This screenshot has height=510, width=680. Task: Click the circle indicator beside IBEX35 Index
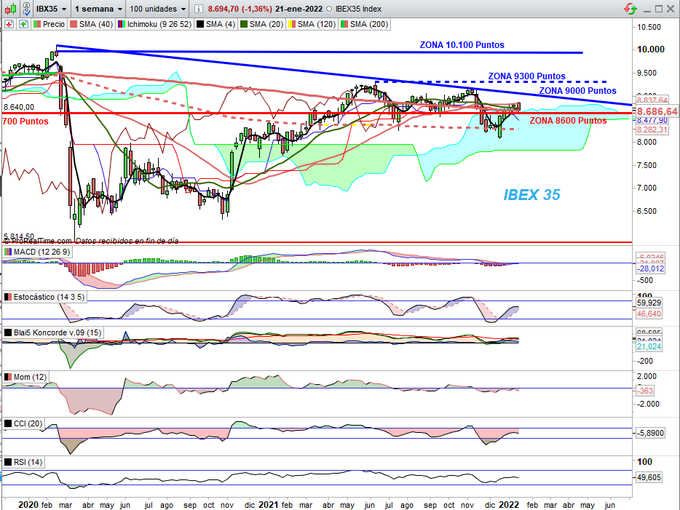pyautogui.click(x=329, y=9)
